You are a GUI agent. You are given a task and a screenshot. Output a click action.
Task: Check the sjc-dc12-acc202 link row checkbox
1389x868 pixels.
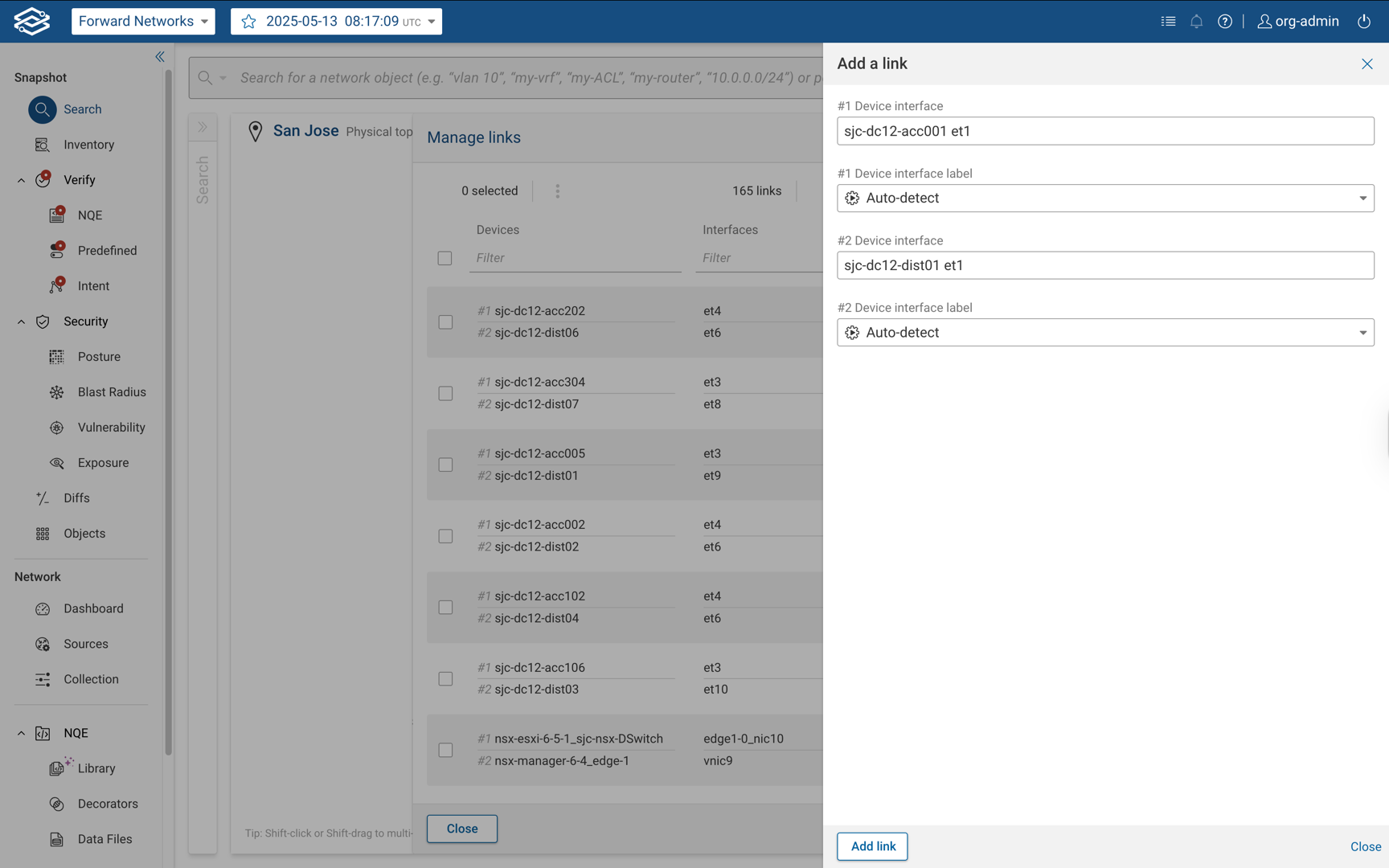tap(445, 322)
